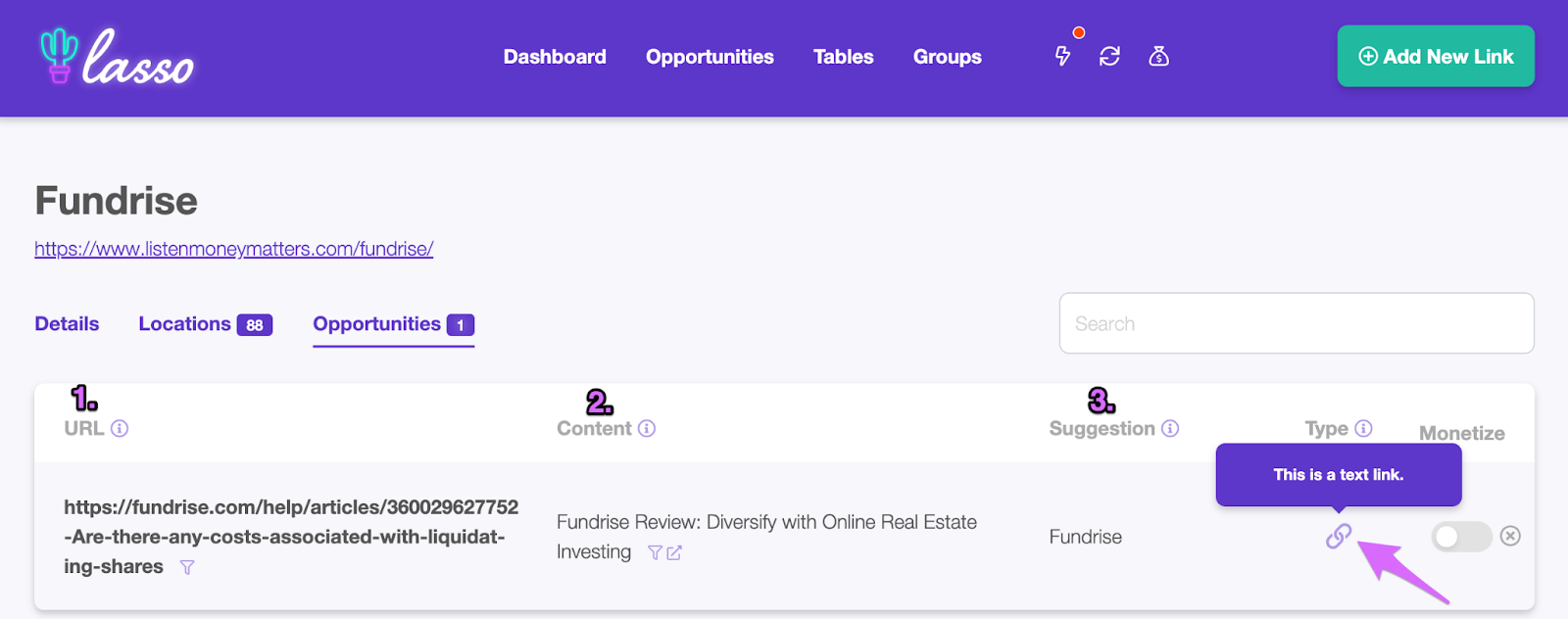Click the Content column info icon
Viewport: 1568px width, 619px height.
647,428
